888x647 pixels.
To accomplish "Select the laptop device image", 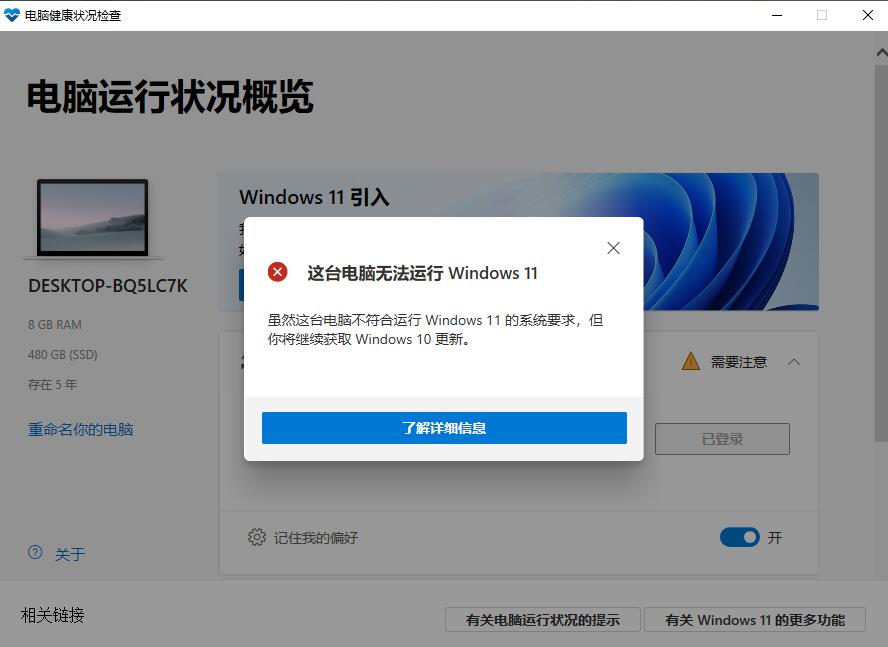I will tap(93, 218).
